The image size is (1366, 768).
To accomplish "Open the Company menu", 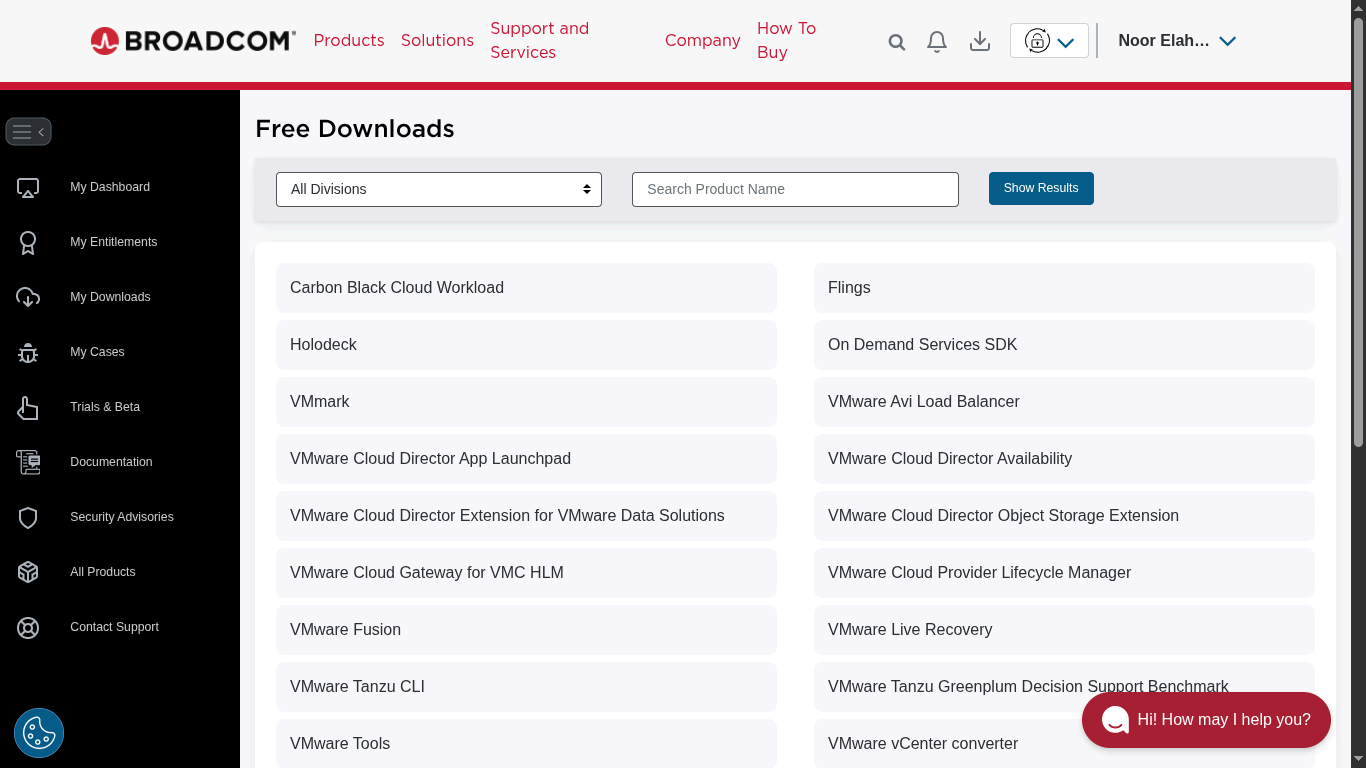I will (x=702, y=41).
